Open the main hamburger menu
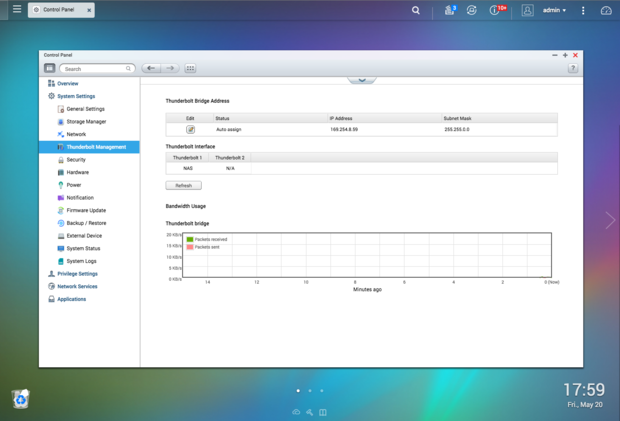 pyautogui.click(x=17, y=9)
